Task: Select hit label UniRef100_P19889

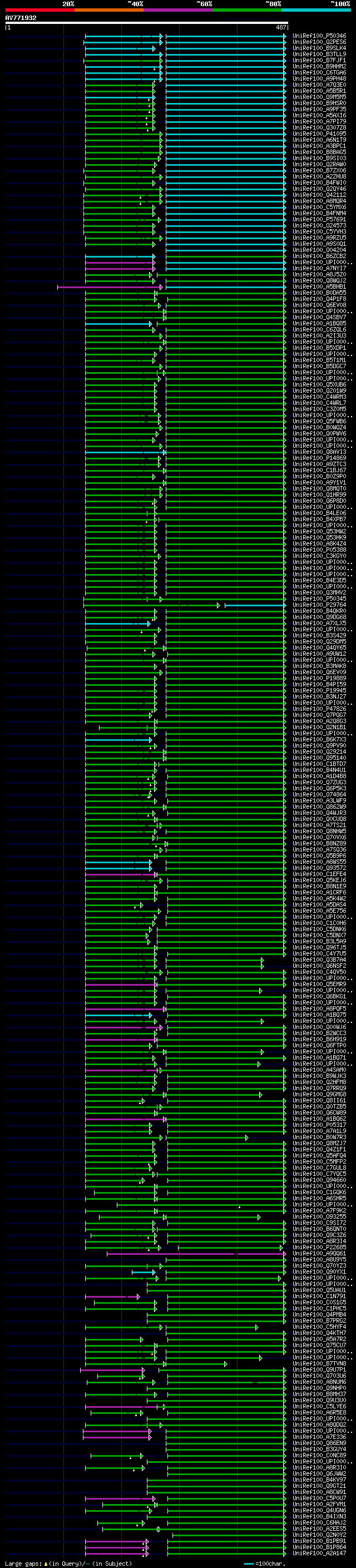Action: pos(319,678)
